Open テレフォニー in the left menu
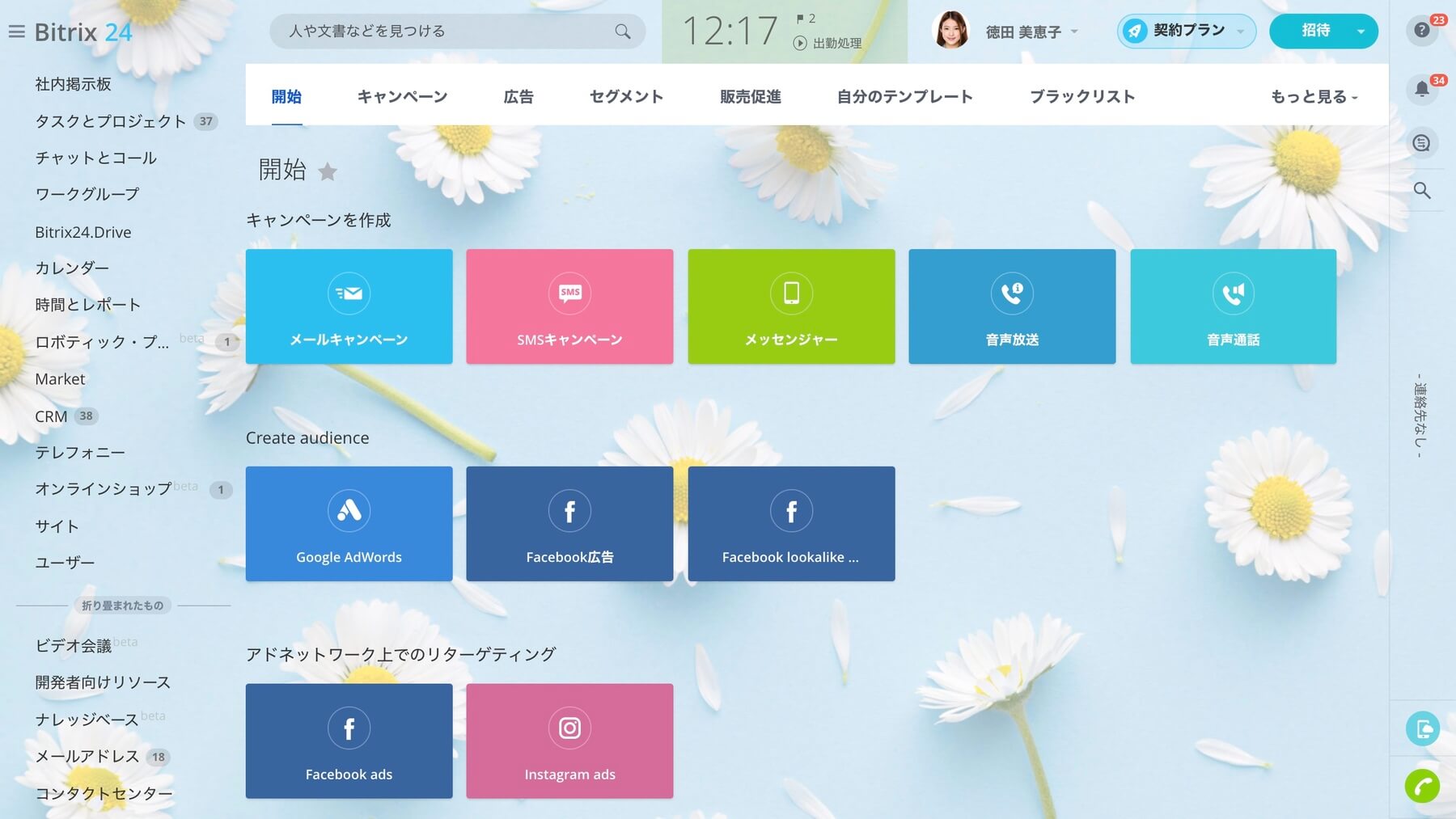This screenshot has height=819, width=1456. (79, 453)
